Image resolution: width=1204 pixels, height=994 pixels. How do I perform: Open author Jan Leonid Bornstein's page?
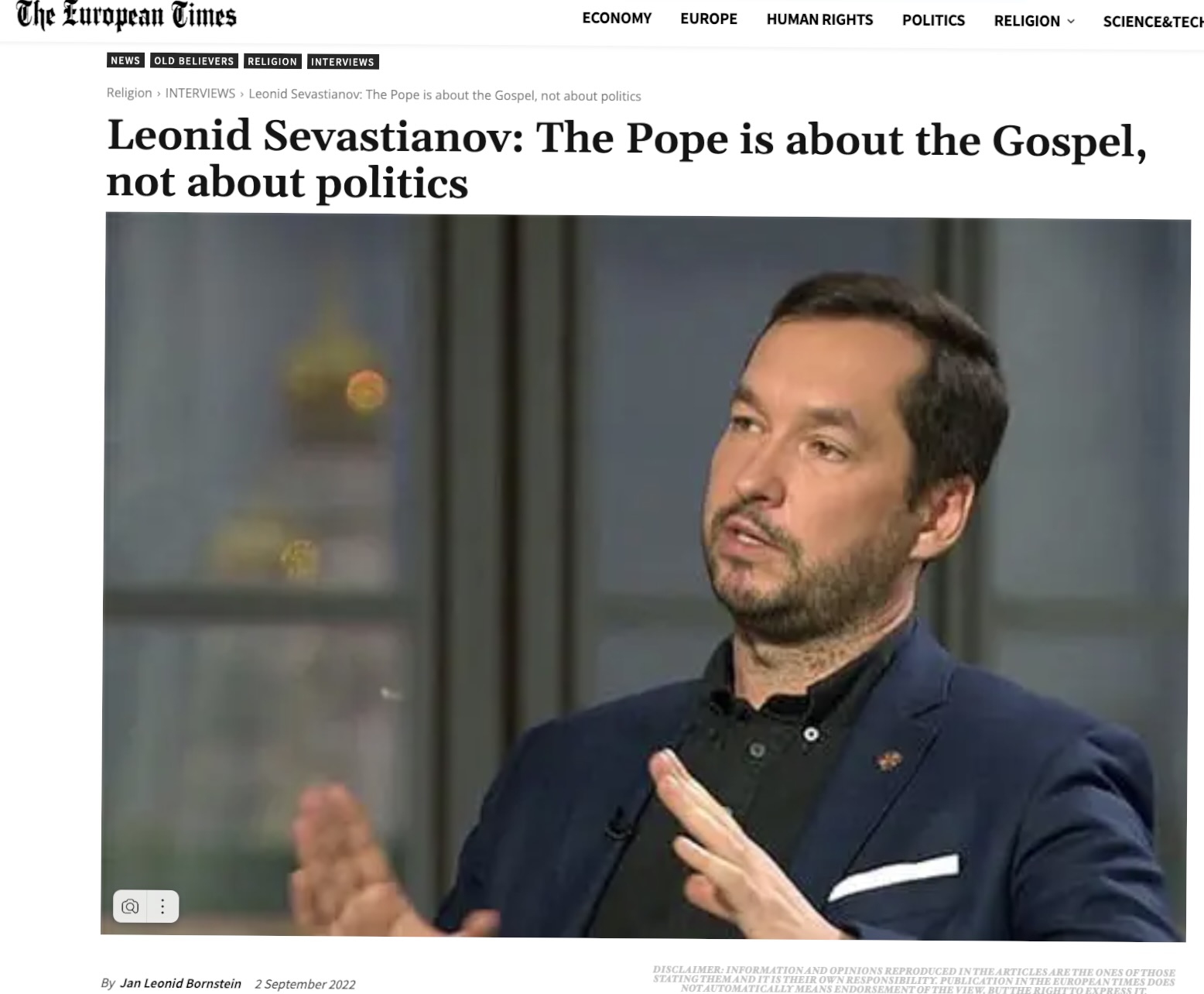(181, 983)
